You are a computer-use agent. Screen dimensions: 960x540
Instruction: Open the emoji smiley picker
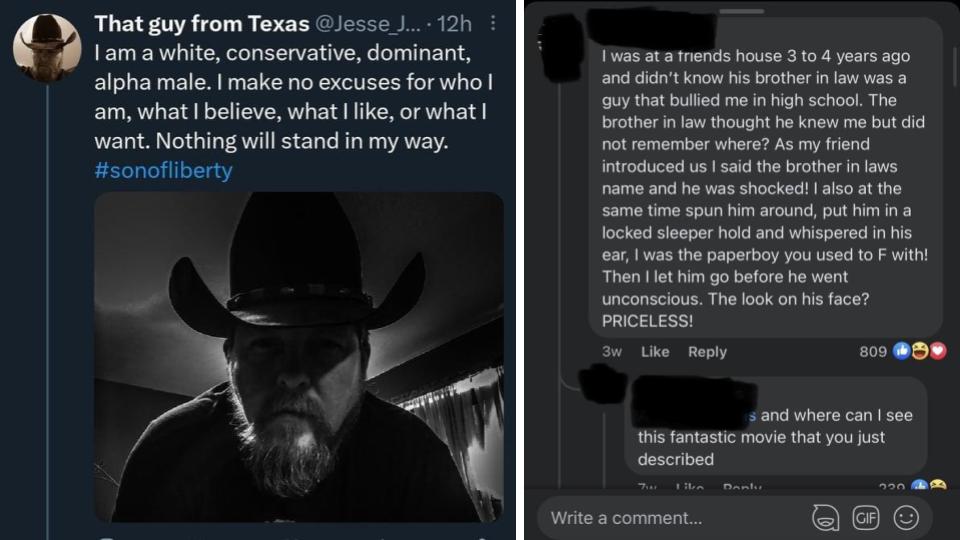906,518
